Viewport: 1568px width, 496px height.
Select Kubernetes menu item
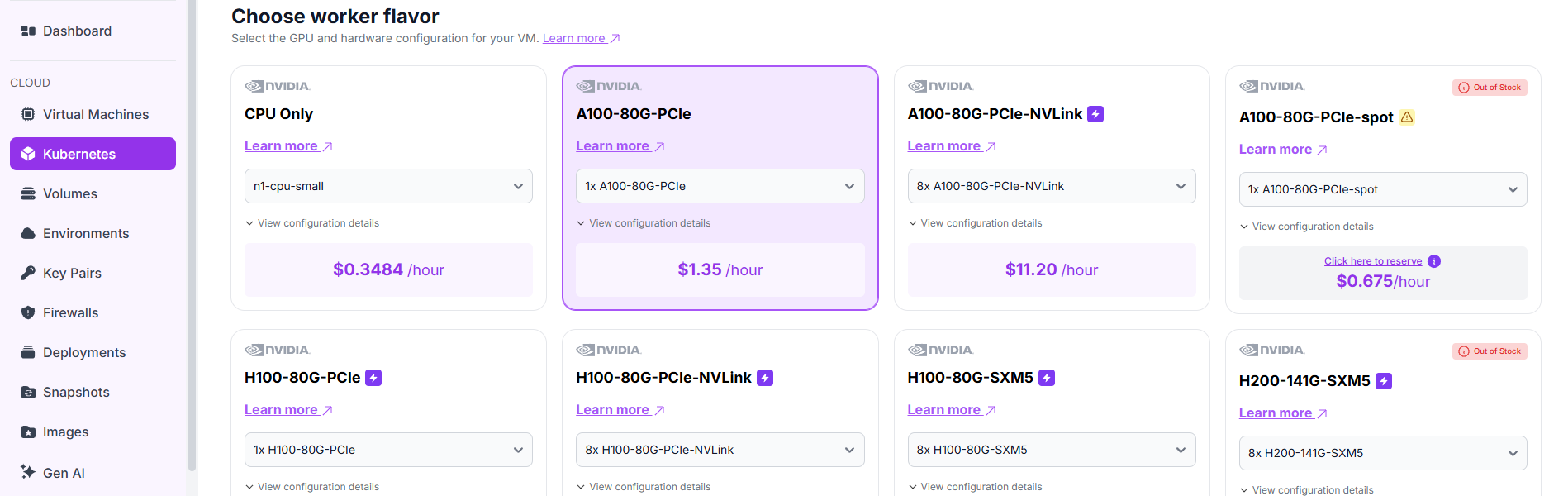[x=93, y=154]
